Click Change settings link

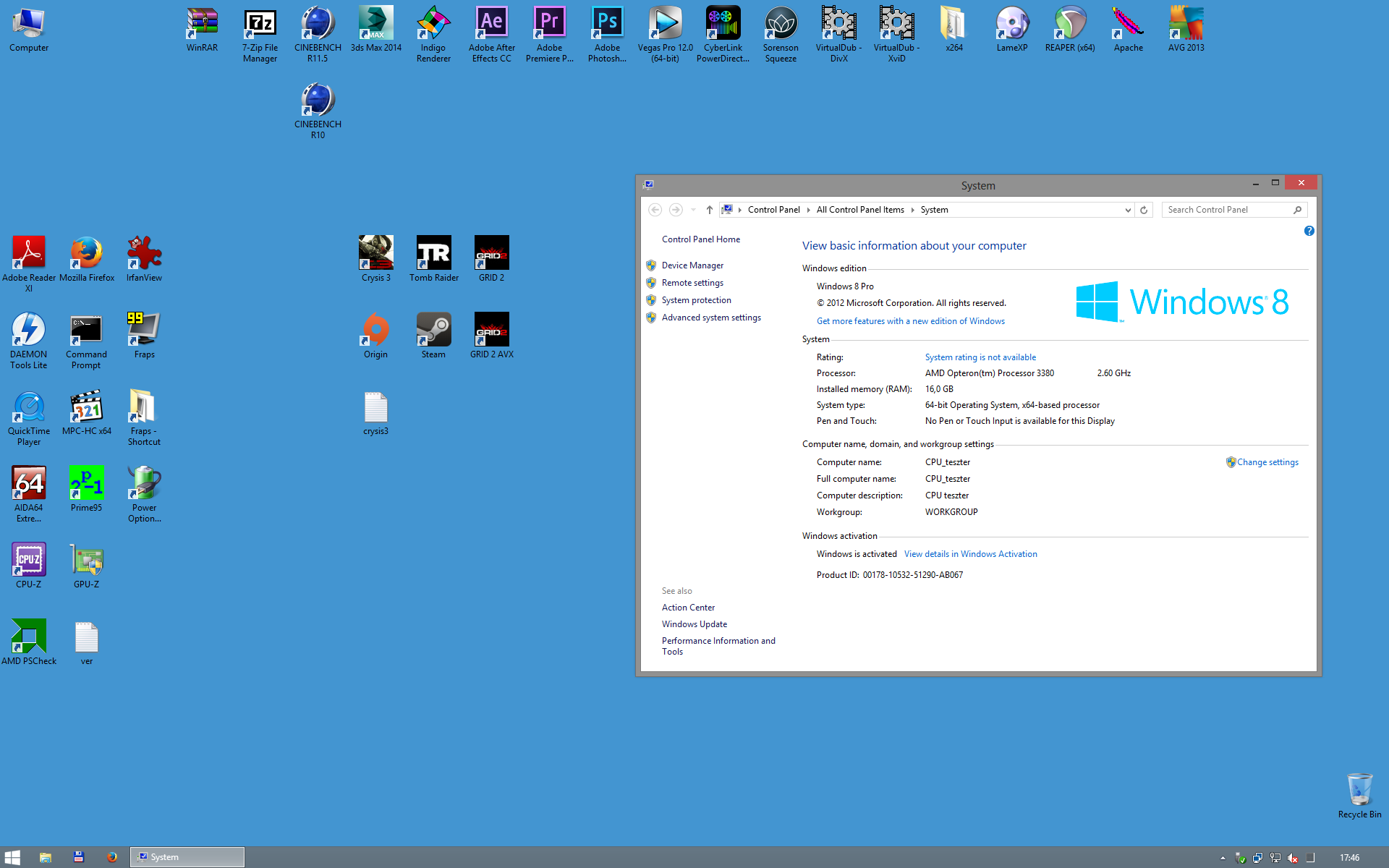[x=1267, y=462]
